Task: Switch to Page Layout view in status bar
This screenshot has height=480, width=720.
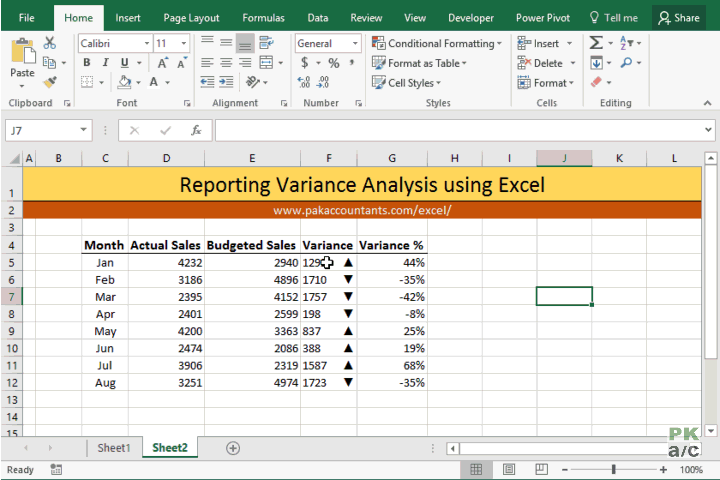Action: pyautogui.click(x=509, y=469)
